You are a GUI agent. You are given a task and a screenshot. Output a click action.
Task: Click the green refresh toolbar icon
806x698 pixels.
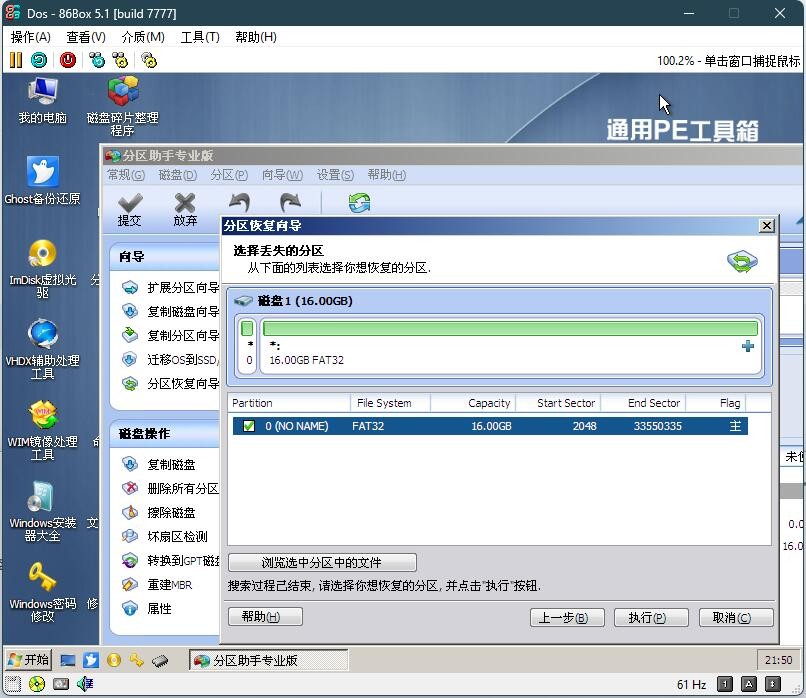pos(359,203)
